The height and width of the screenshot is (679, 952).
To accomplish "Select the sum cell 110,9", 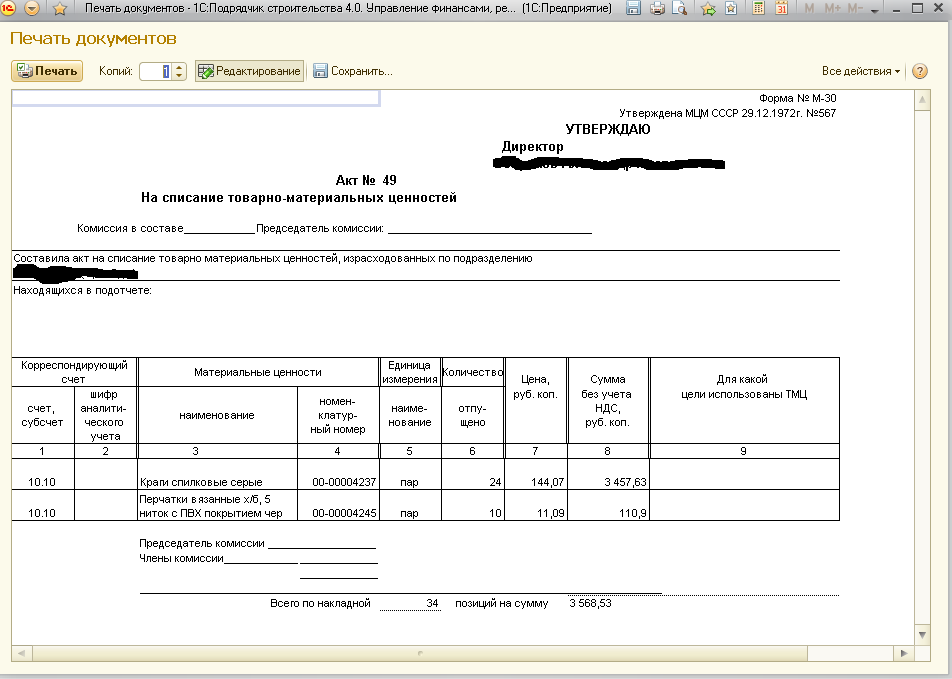I will (x=608, y=505).
